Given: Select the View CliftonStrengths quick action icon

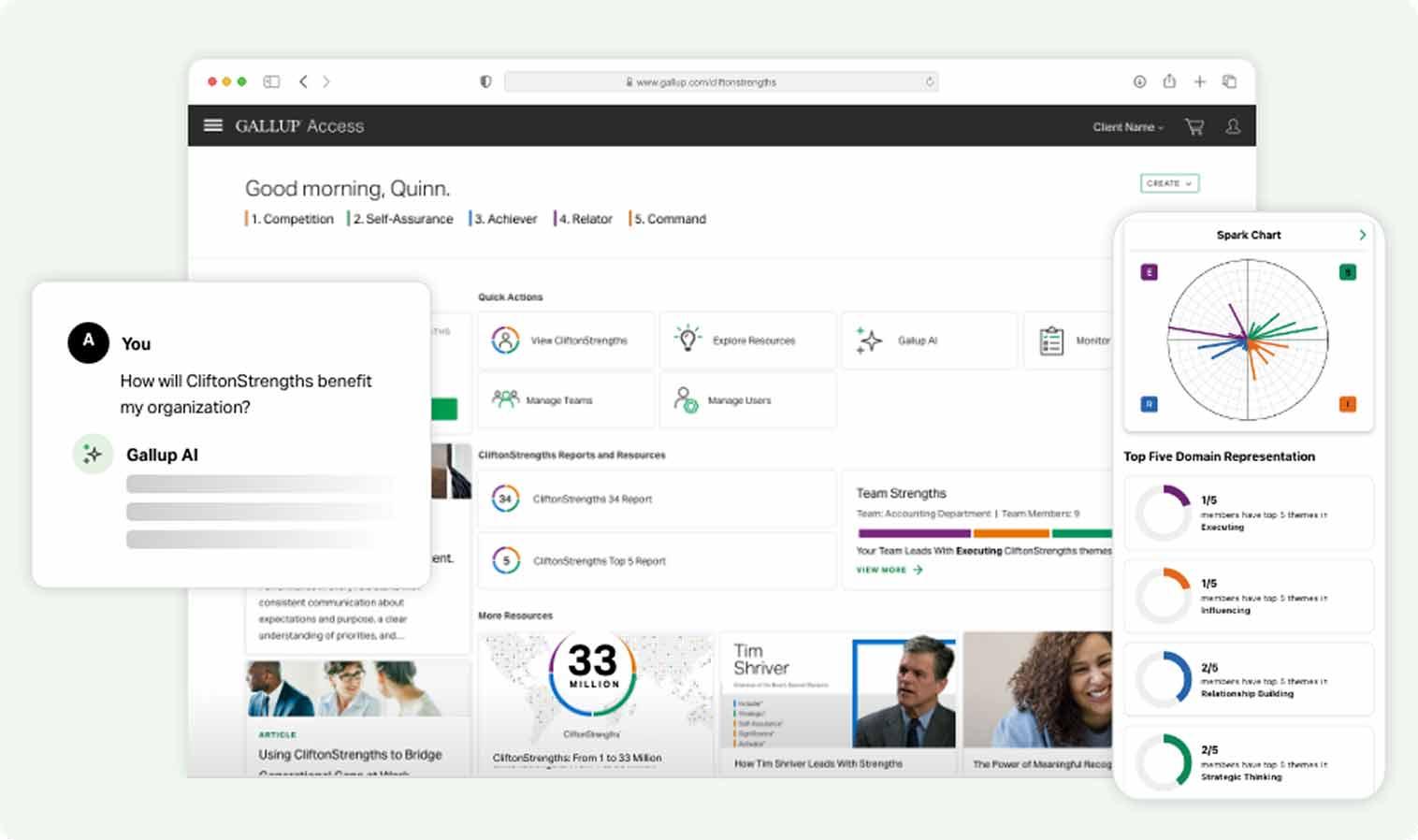Looking at the screenshot, I should (505, 340).
